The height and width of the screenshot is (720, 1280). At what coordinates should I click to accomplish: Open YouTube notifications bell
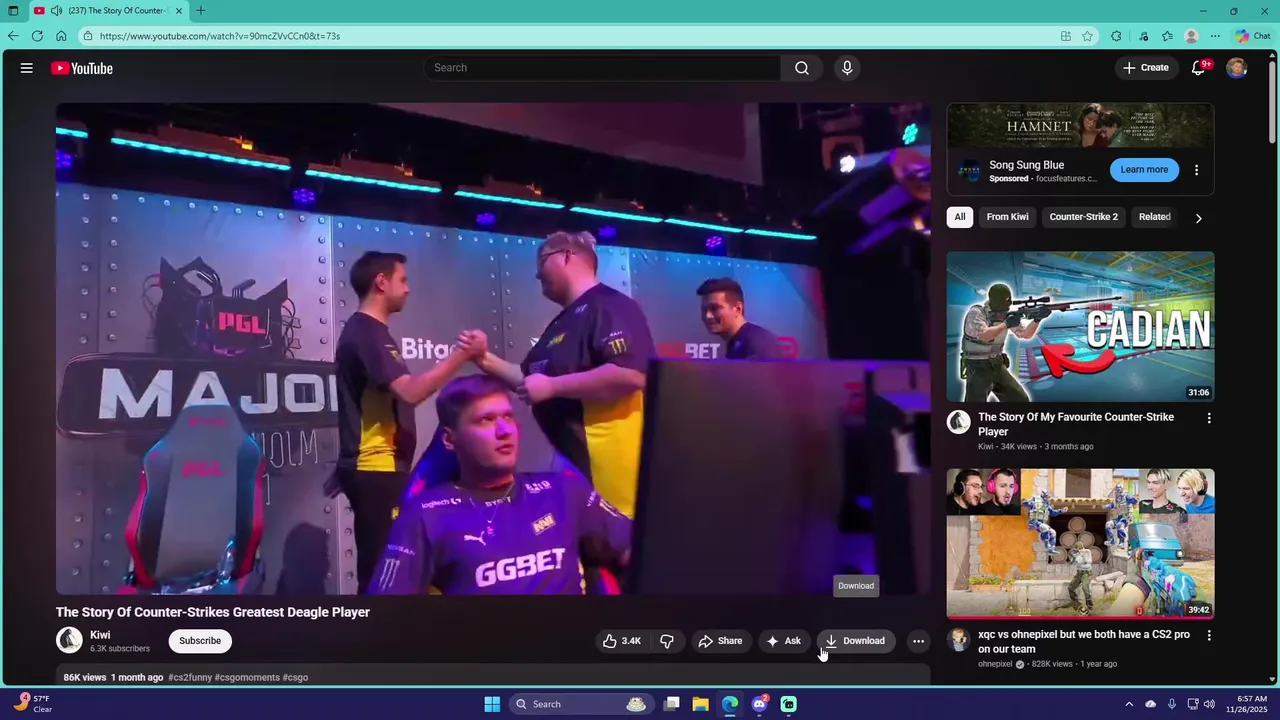coord(1198,68)
